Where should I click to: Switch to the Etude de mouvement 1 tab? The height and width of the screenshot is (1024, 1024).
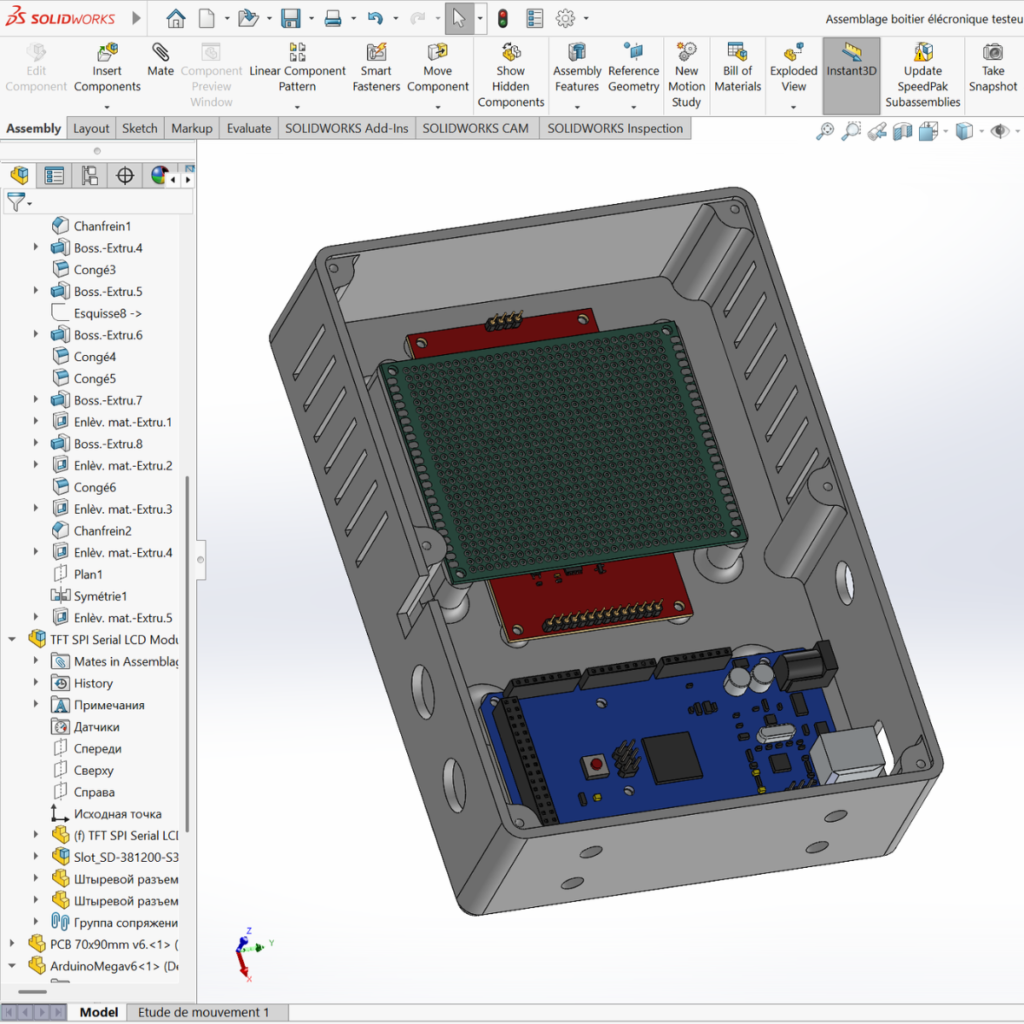tap(203, 1012)
